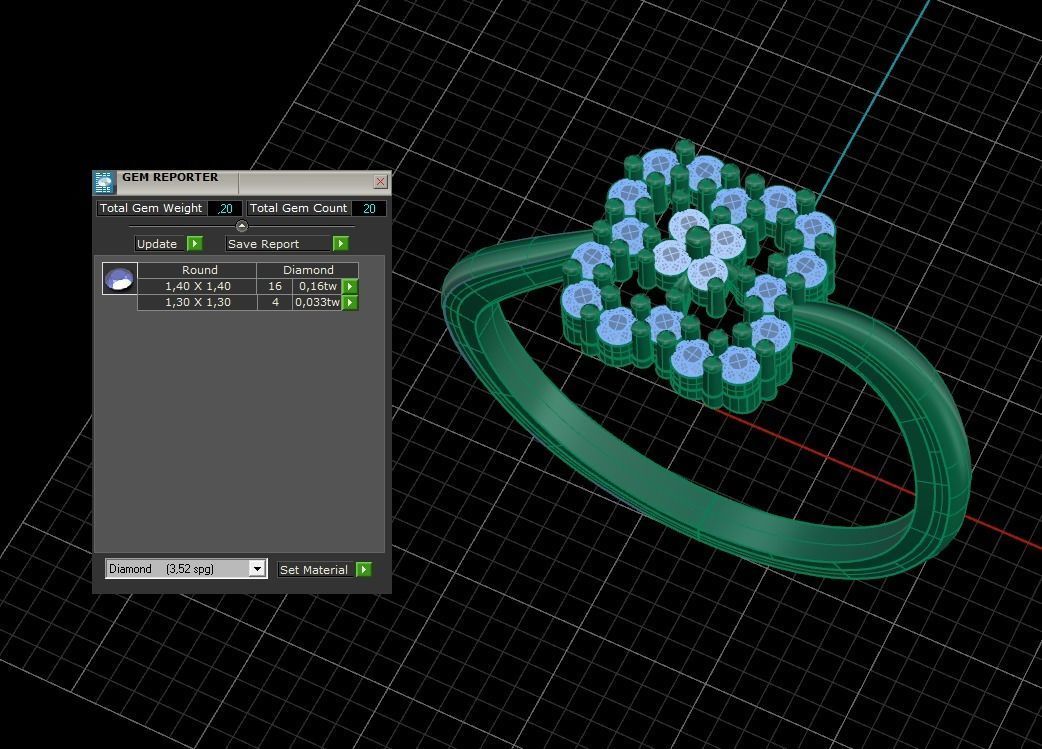Click the Diamond column header
Viewport: 1042px width, 749px height.
[308, 270]
